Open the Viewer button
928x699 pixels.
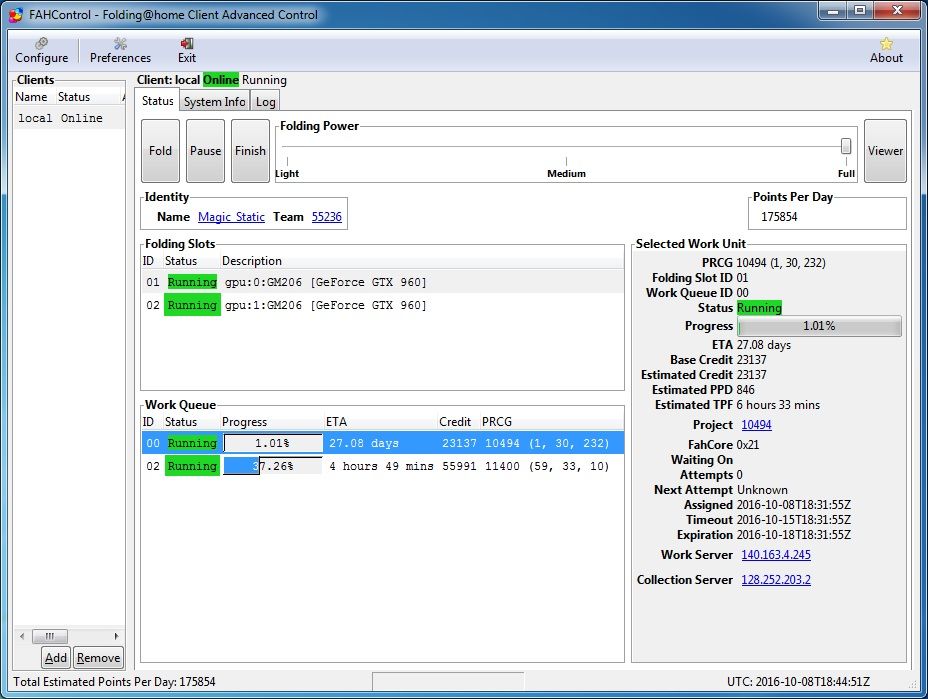click(x=885, y=151)
